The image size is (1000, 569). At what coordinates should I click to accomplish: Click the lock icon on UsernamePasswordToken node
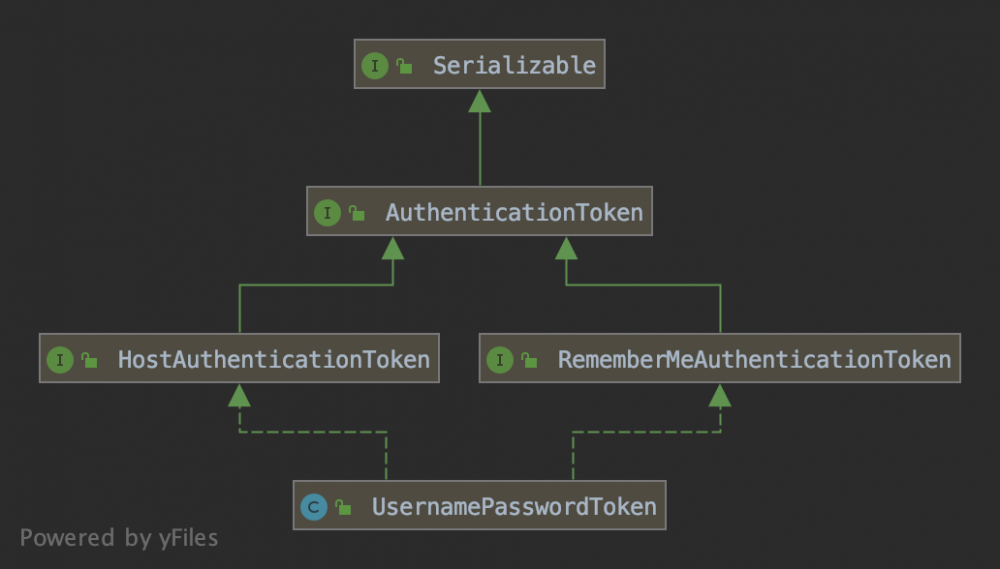pos(343,508)
